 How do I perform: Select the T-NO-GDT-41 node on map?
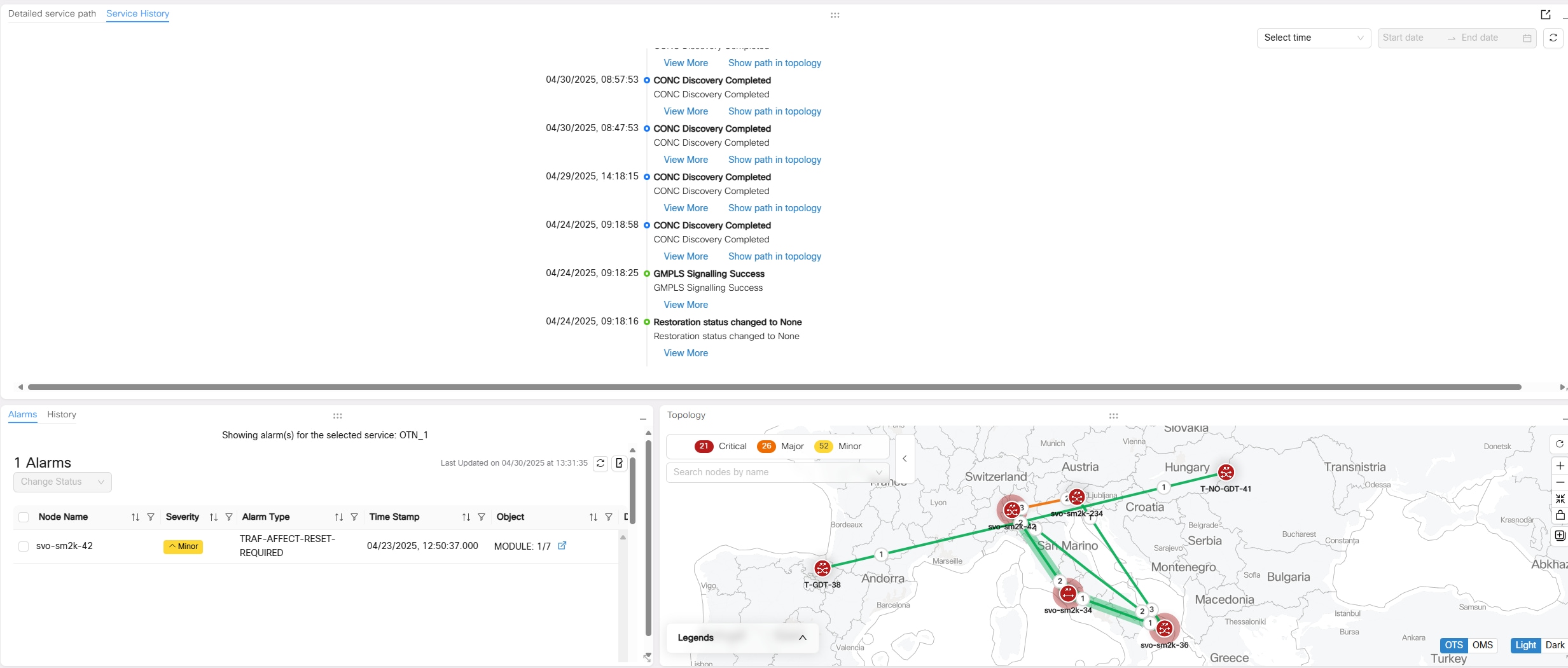click(x=1226, y=472)
